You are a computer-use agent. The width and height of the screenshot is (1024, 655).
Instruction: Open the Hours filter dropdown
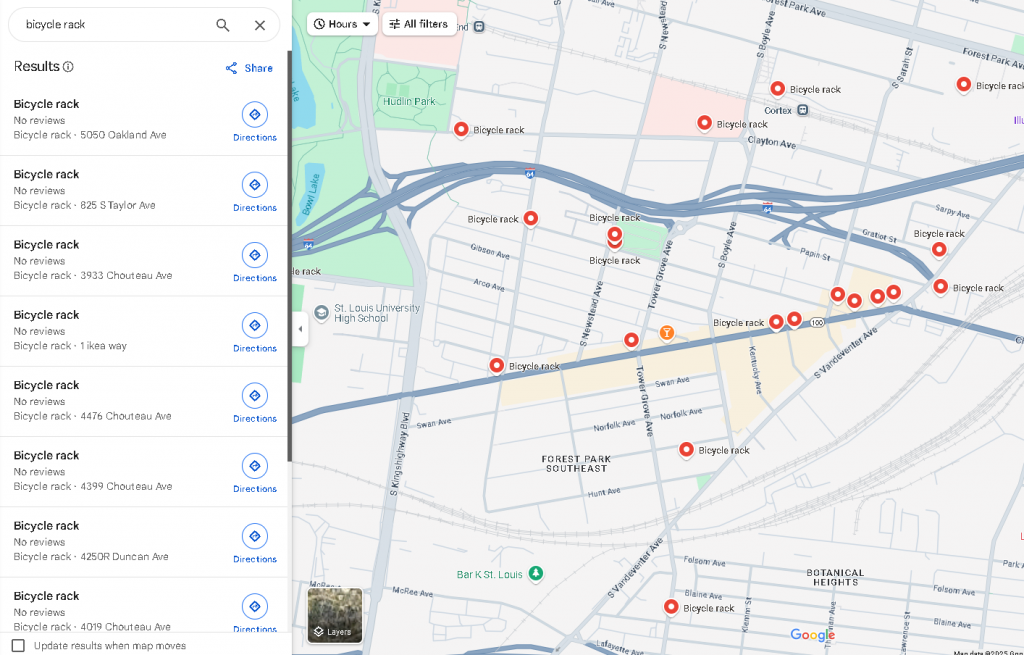[342, 24]
